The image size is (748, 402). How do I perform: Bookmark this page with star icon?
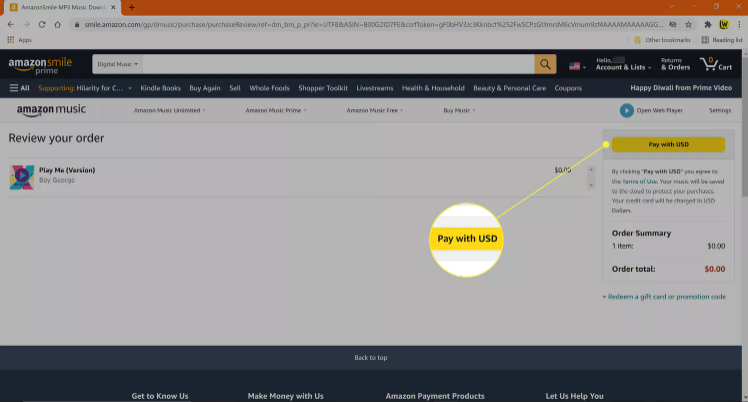pos(688,24)
